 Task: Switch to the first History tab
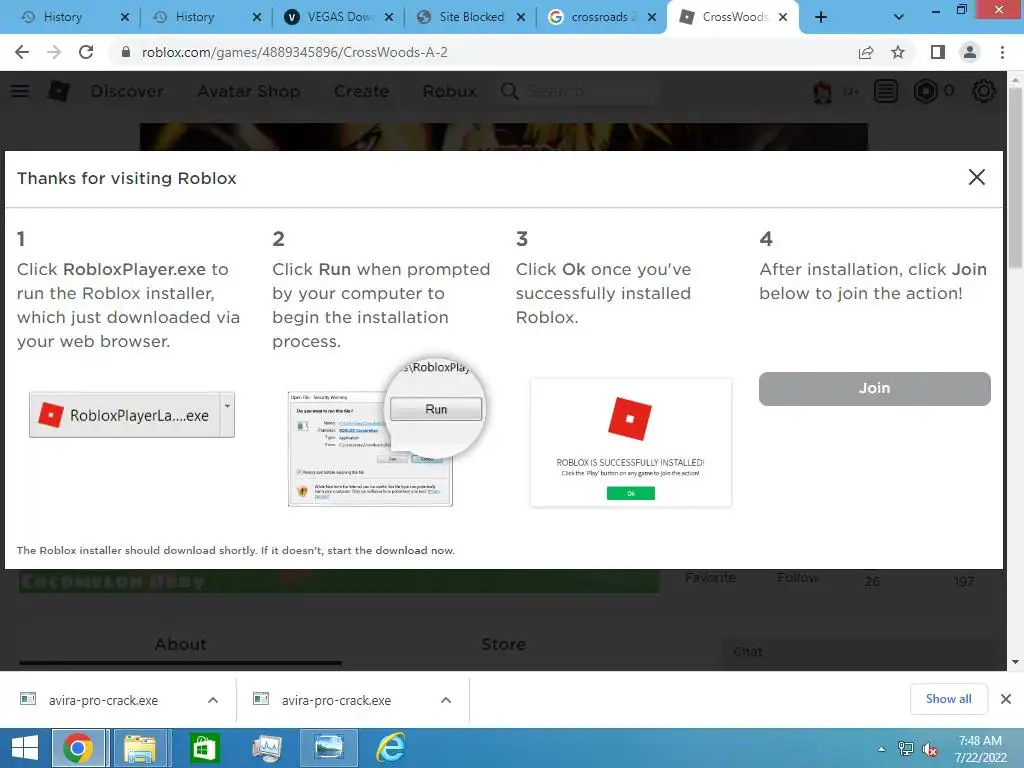pos(62,17)
